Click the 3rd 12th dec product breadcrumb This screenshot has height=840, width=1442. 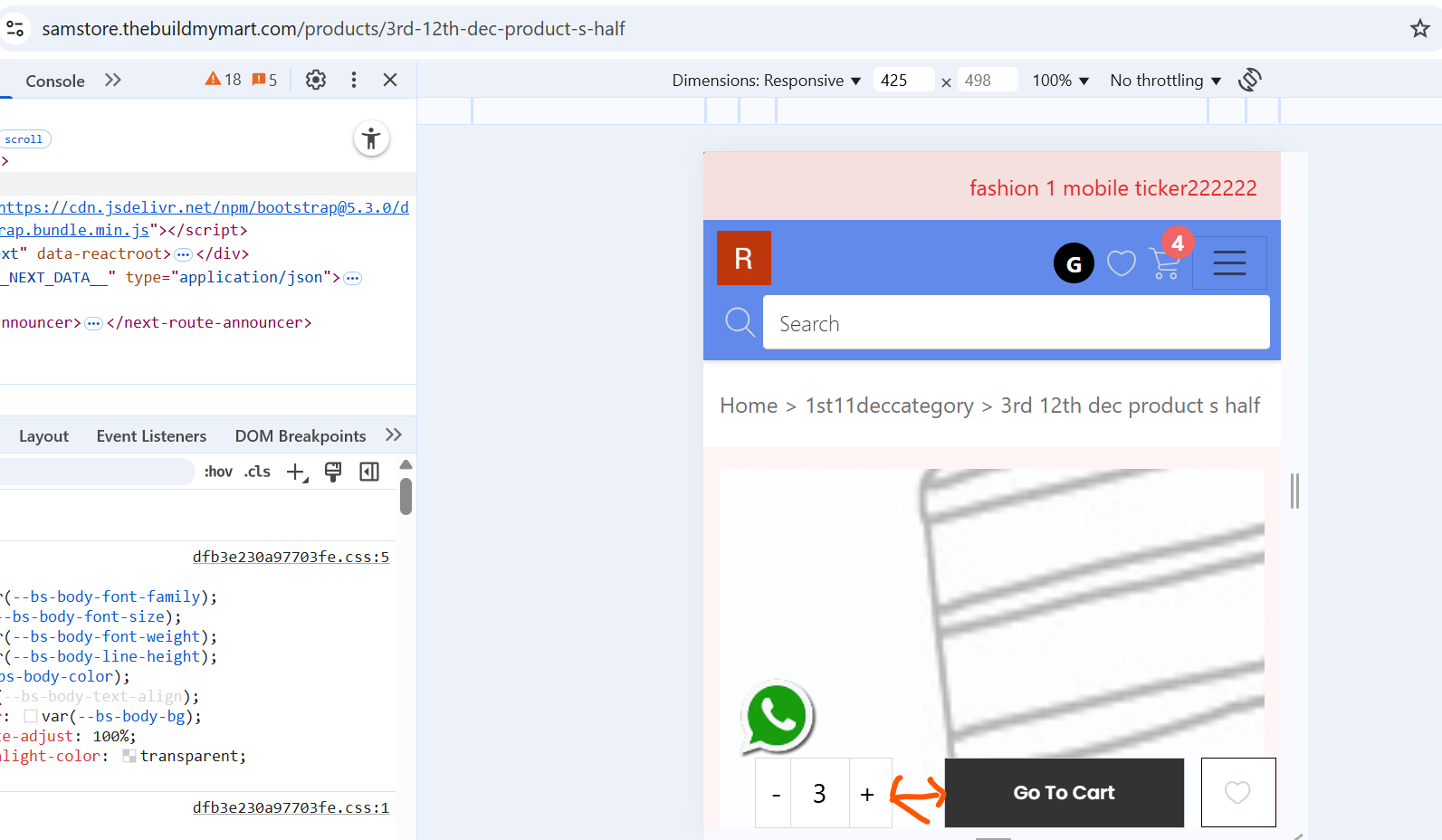[1131, 406]
